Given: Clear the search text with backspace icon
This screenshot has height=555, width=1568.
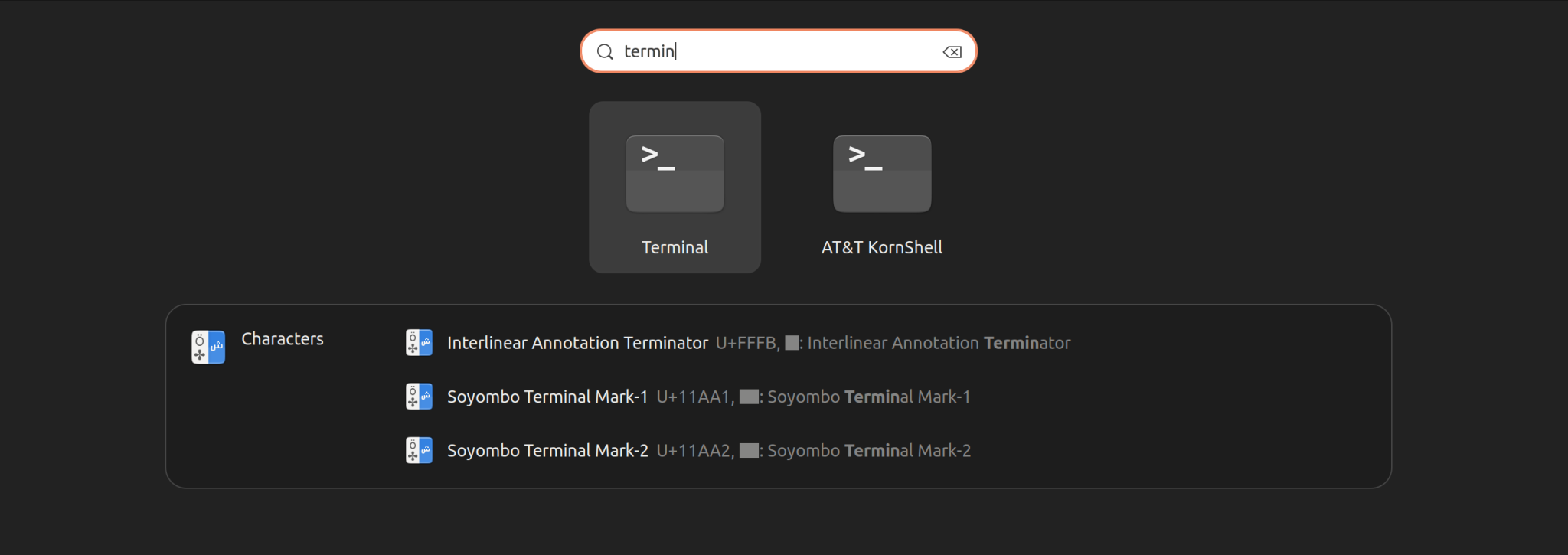Looking at the screenshot, I should [x=952, y=52].
